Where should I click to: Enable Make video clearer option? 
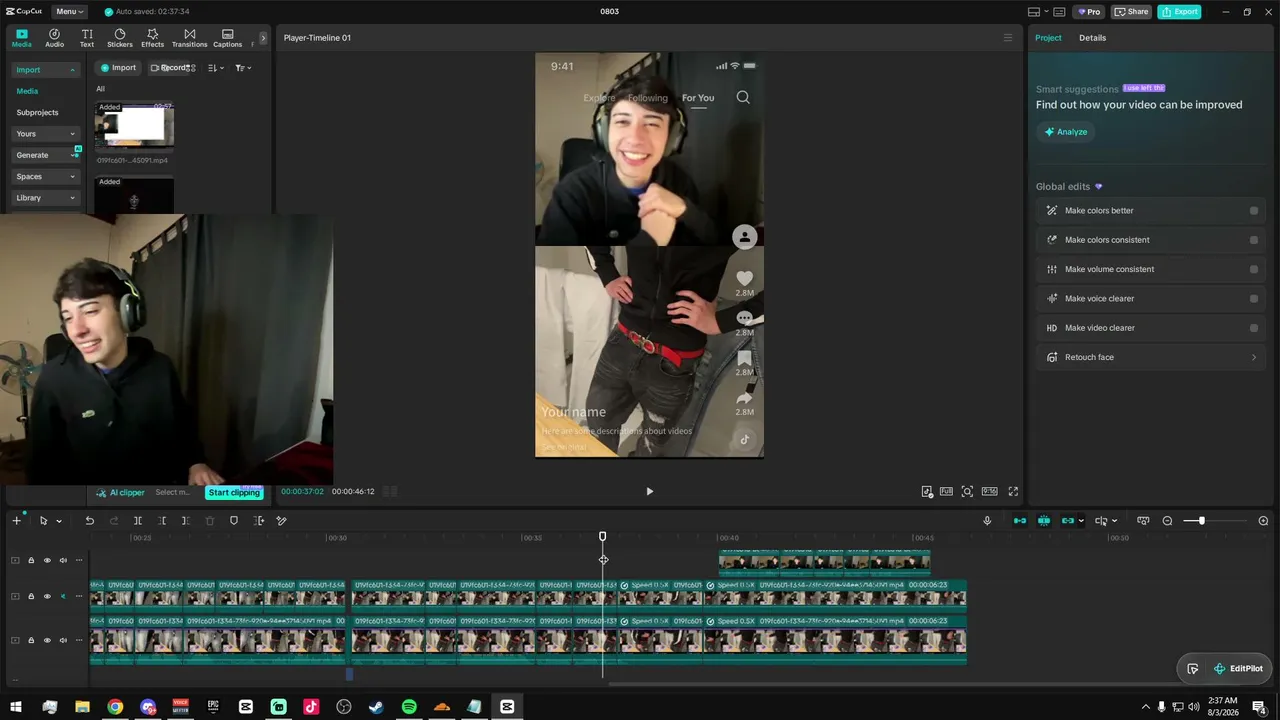1254,328
